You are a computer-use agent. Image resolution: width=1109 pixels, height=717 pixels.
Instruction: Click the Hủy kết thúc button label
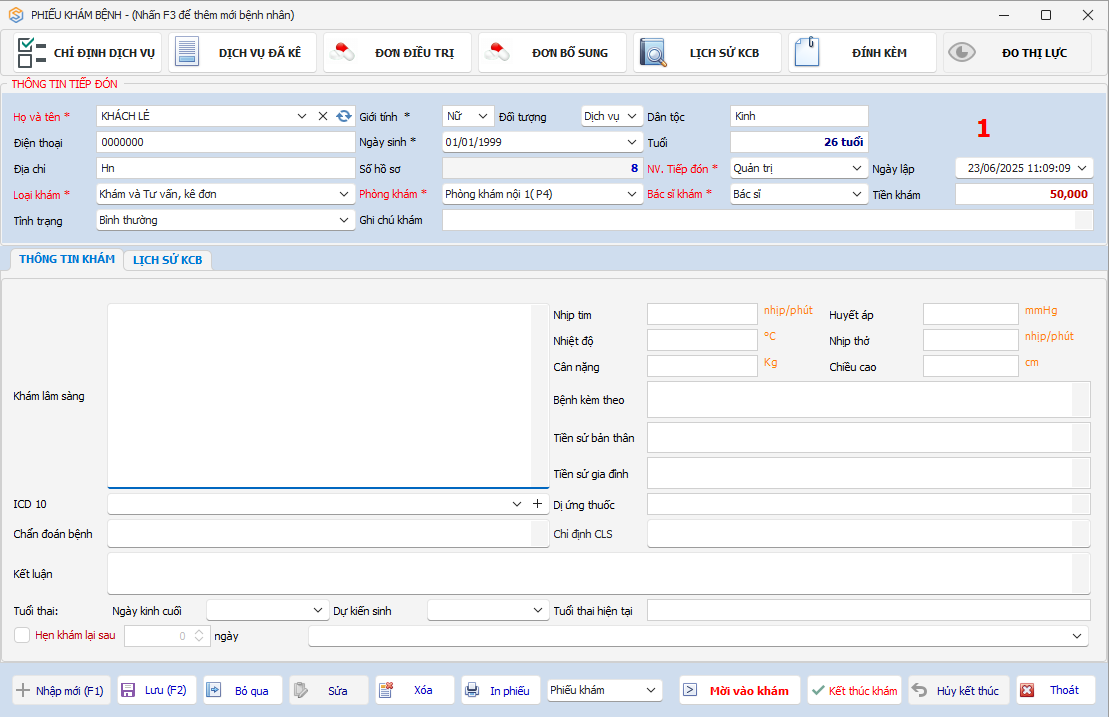968,691
